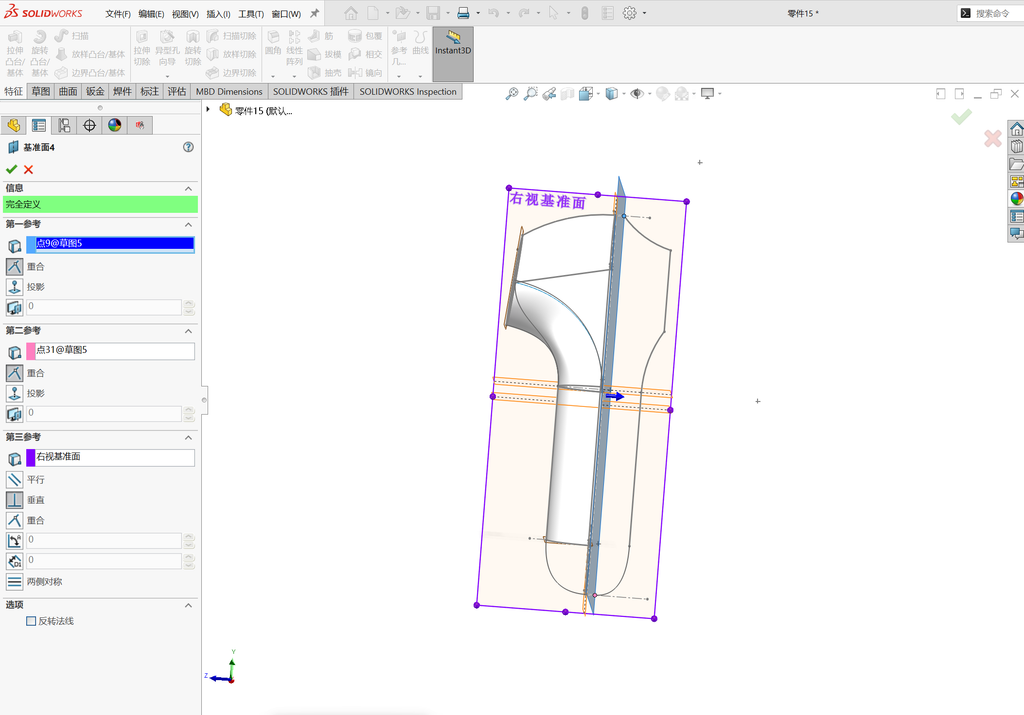Screen dimensions: 1024x715
Task: Open ConfigurationManager tab
Action: [x=64, y=125]
